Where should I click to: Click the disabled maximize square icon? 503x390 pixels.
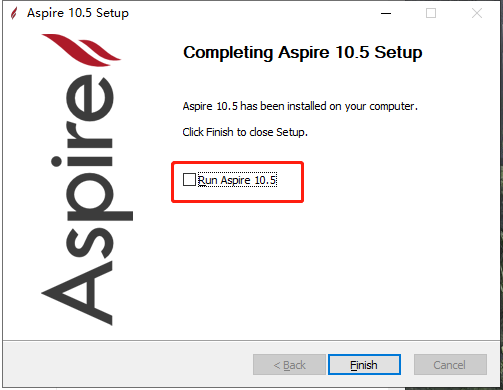click(x=431, y=13)
